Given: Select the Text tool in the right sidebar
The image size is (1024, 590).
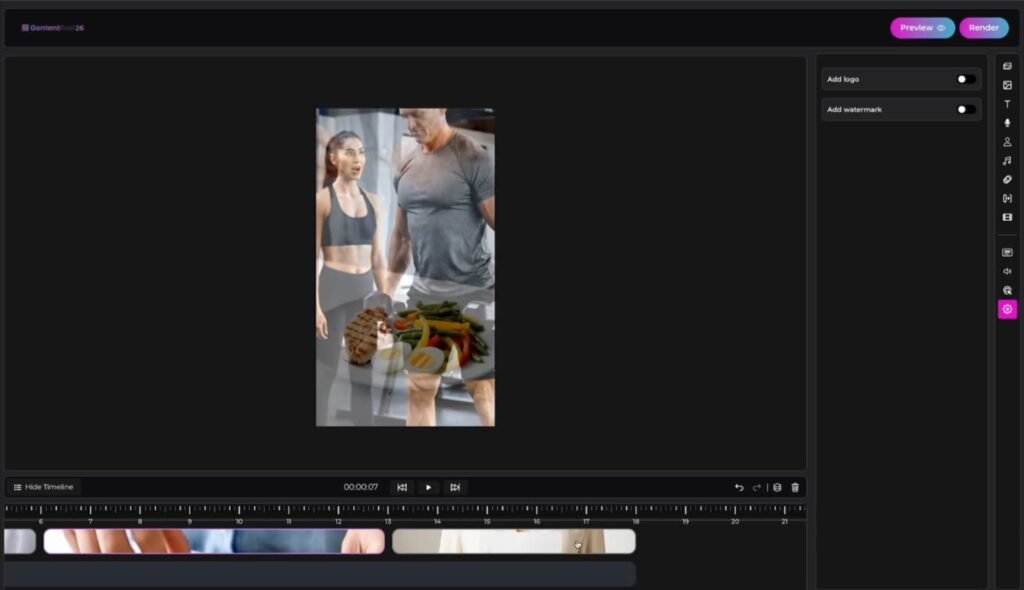Looking at the screenshot, I should pos(1007,103).
